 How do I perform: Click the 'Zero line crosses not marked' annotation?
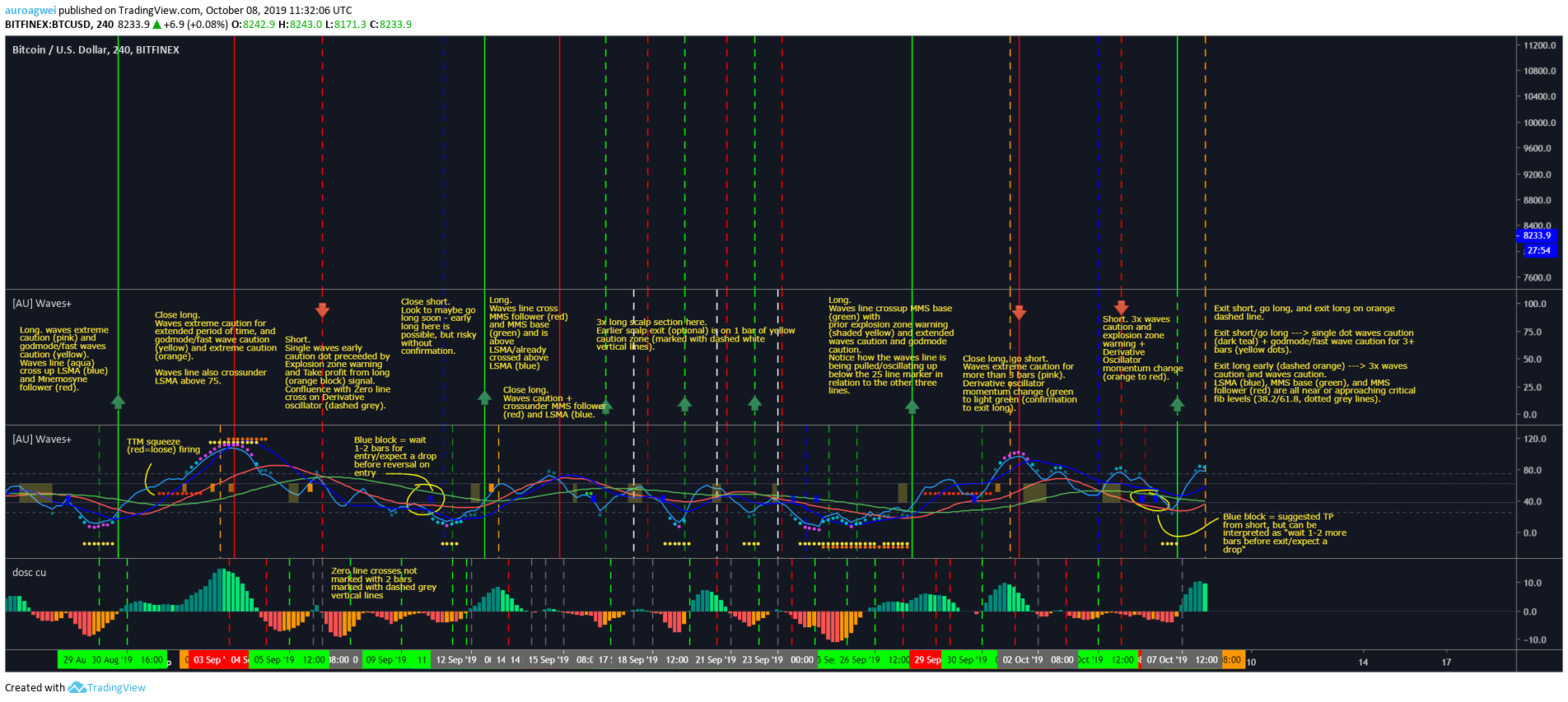click(384, 583)
